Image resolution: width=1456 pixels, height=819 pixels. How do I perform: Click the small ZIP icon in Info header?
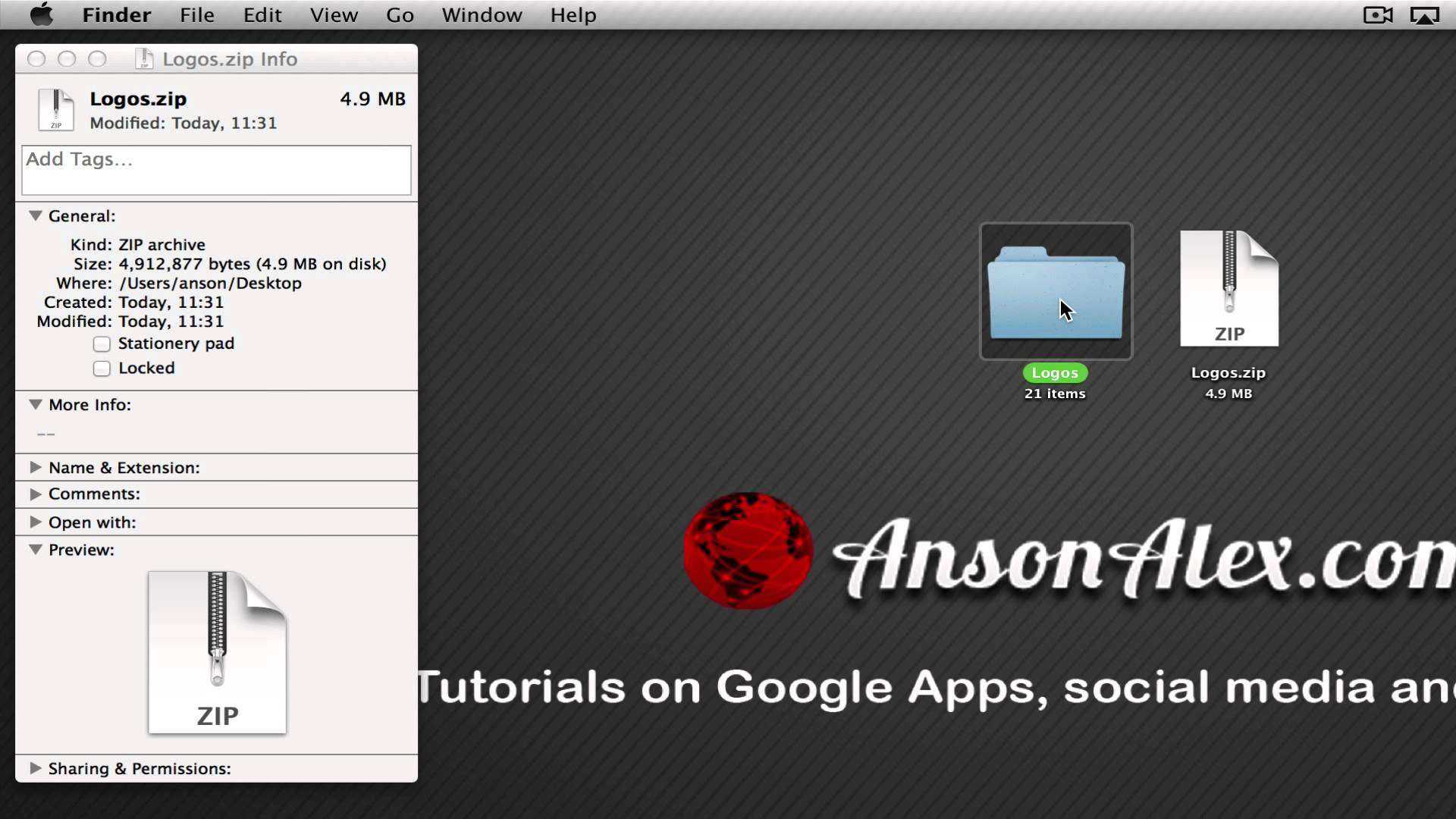click(56, 110)
